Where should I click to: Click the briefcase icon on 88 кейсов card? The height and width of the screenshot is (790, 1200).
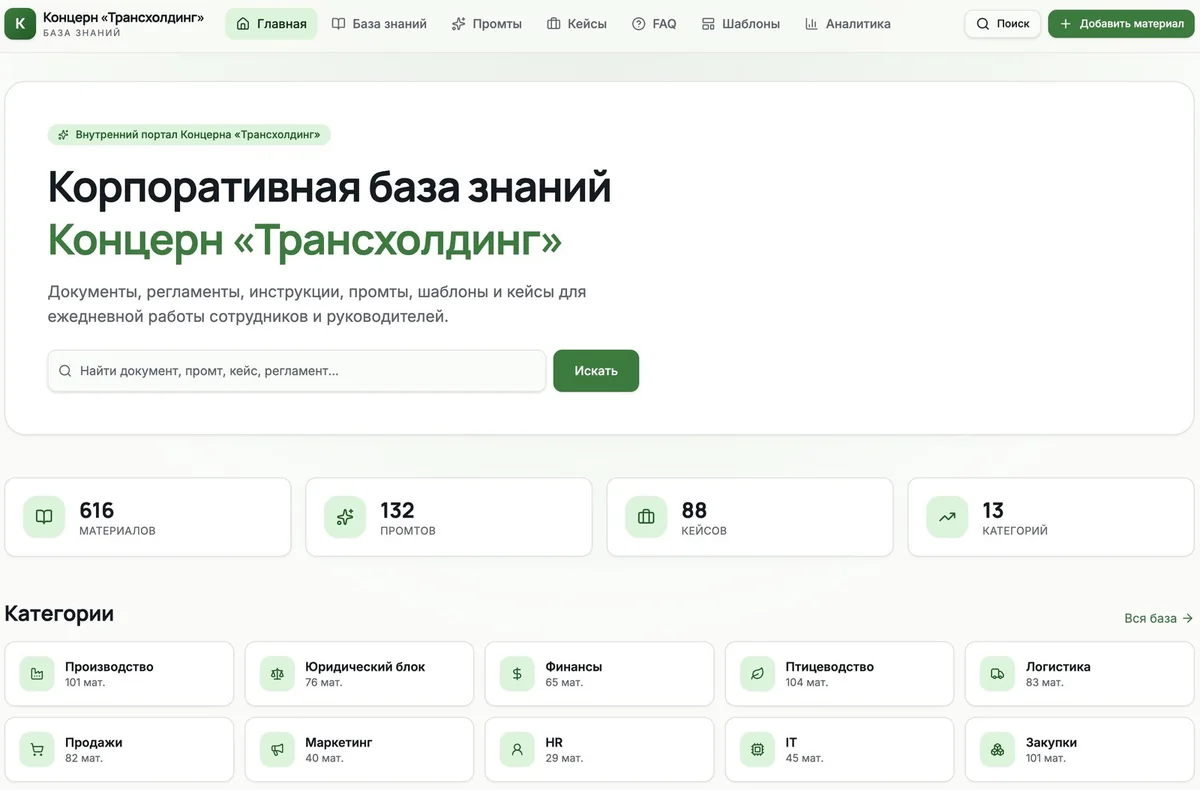pyautogui.click(x=646, y=517)
